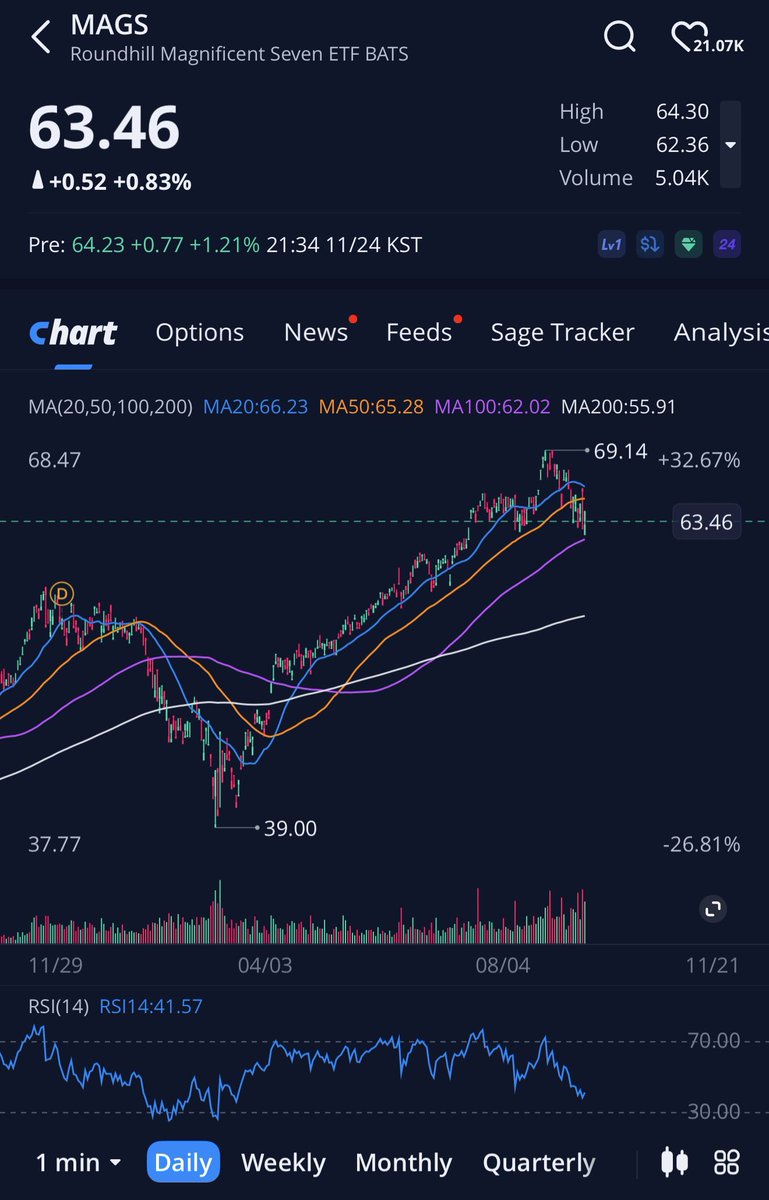Select the Daily timeframe
This screenshot has height=1200, width=769.
[x=183, y=1163]
